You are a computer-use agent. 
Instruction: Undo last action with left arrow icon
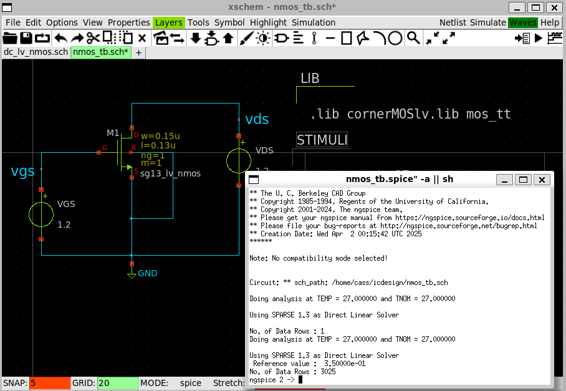click(x=61, y=38)
